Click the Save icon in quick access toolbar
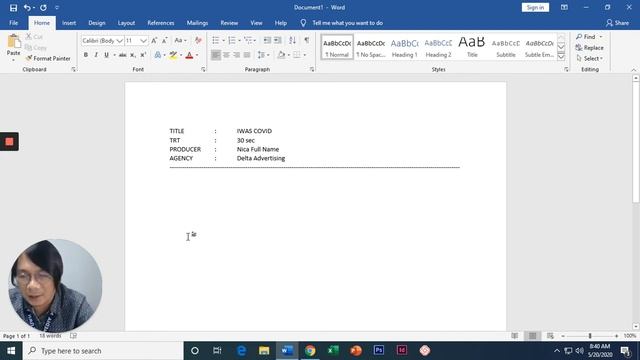Viewport: 640px width, 360px height. [x=13, y=7]
